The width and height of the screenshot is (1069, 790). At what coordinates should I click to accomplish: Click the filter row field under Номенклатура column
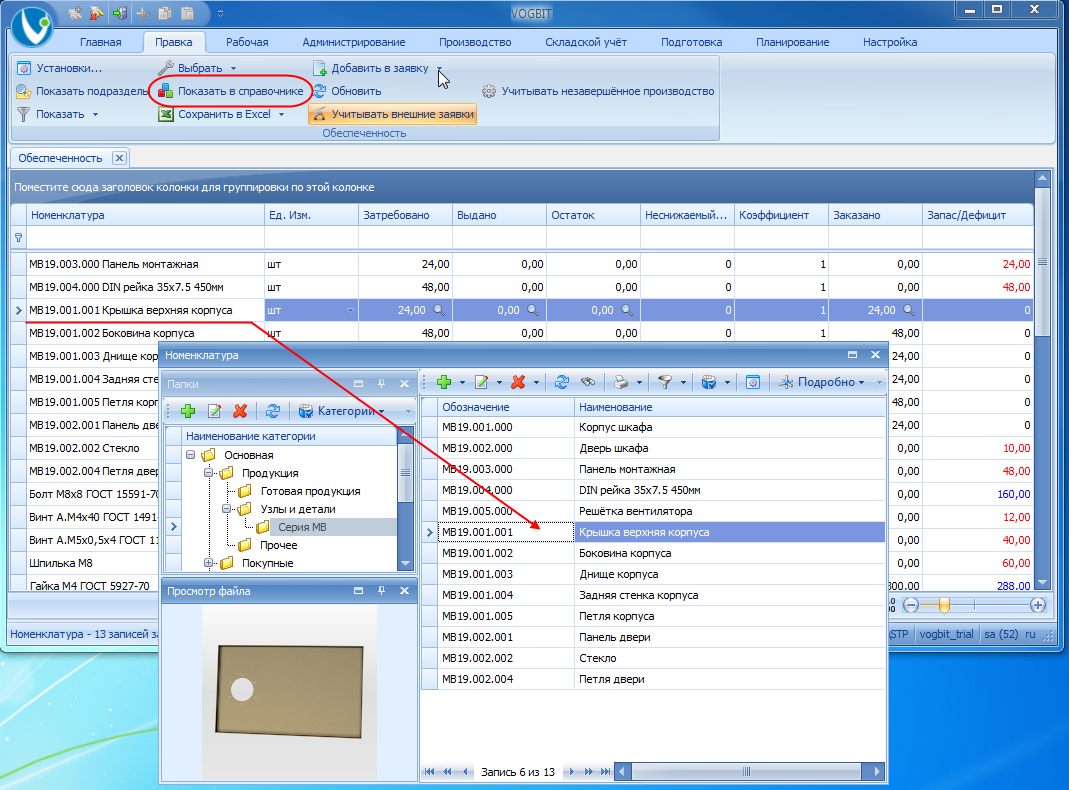point(145,238)
